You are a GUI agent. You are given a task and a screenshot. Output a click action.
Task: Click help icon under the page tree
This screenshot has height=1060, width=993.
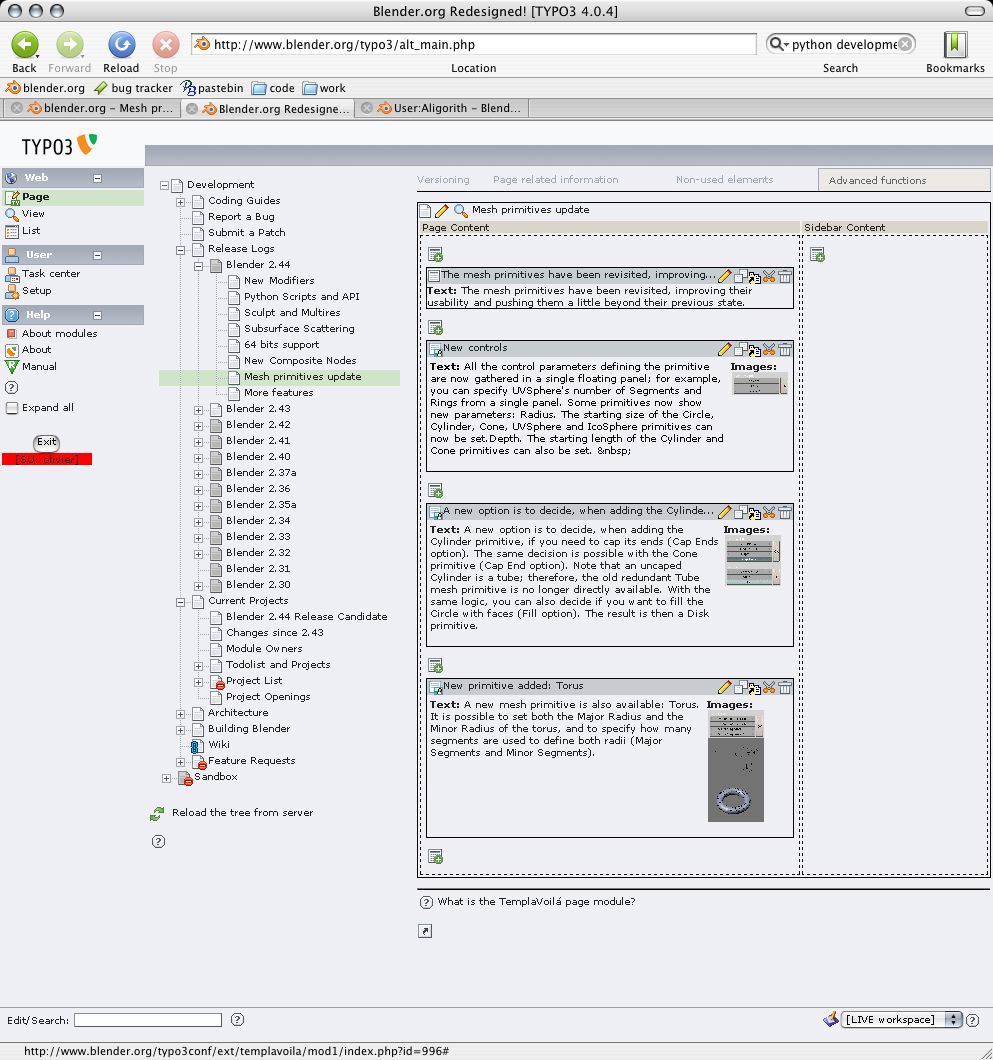[158, 842]
